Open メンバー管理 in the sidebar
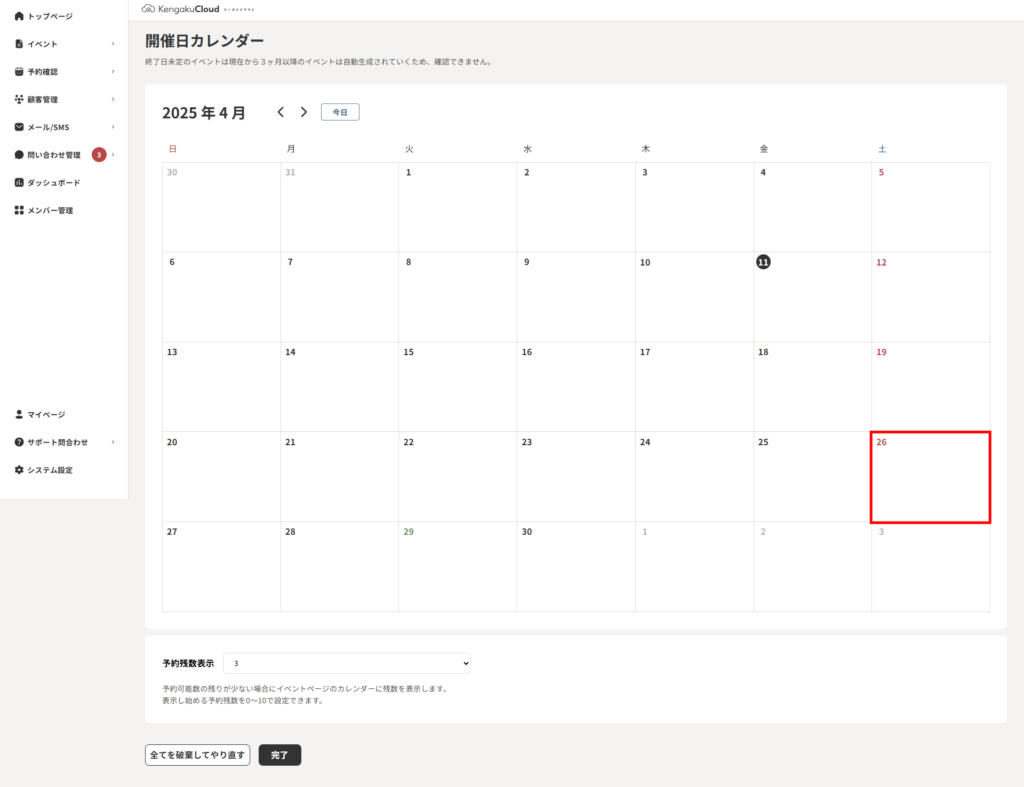Viewport: 1024px width, 787px height. 50,210
